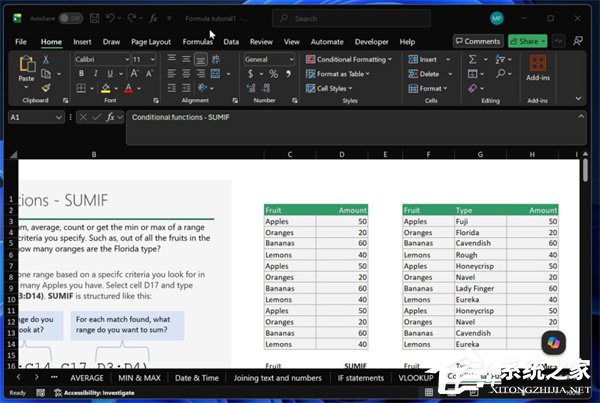Open the Comments button
The height and width of the screenshot is (403, 600).
click(478, 41)
